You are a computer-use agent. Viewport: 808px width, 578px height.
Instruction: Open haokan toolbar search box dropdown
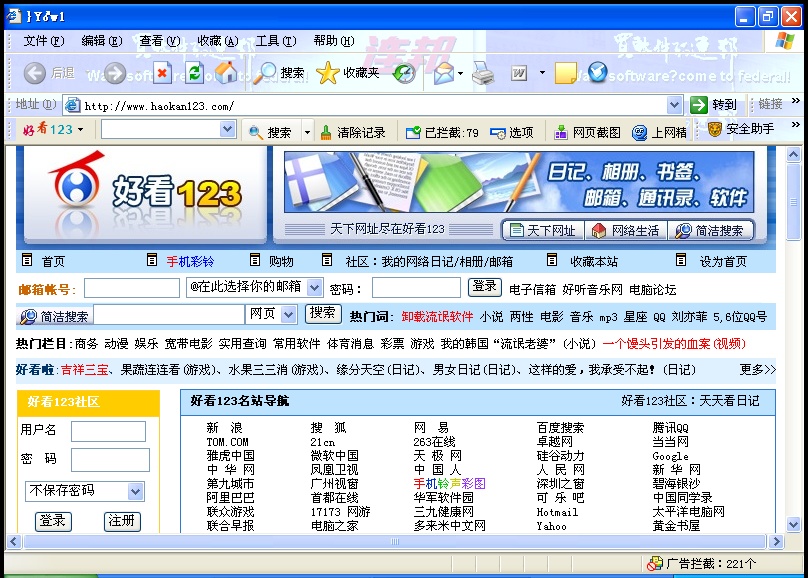point(227,129)
